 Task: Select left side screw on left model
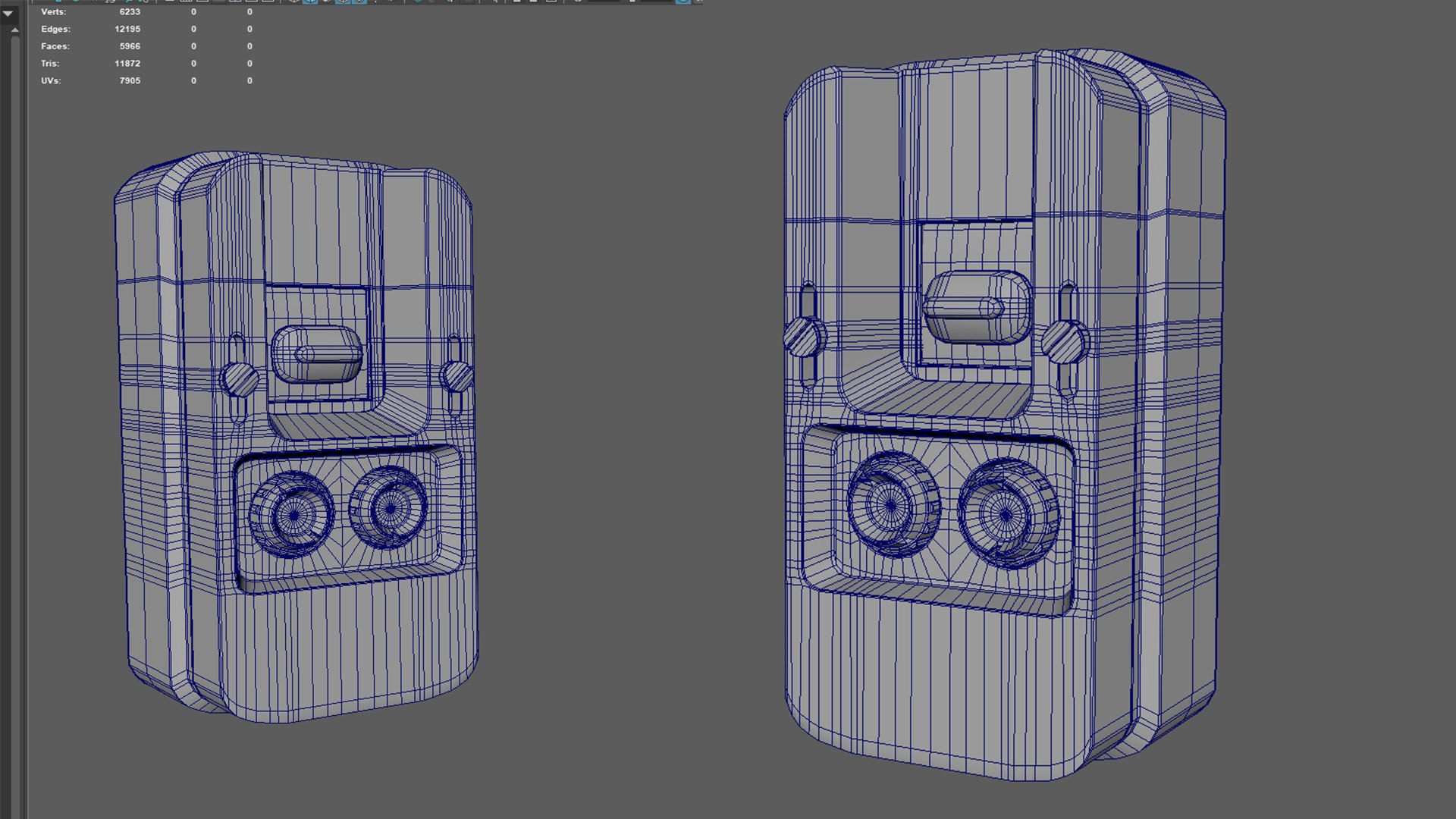(x=240, y=380)
